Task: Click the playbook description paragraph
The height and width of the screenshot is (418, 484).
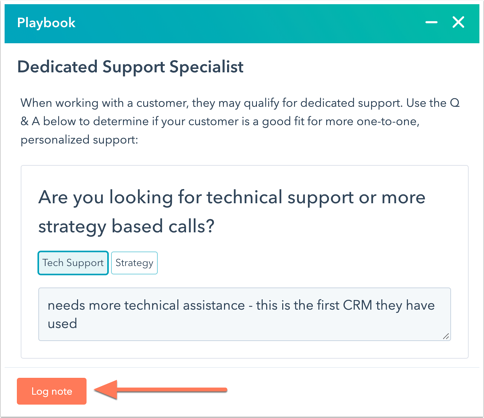Action: (240, 121)
